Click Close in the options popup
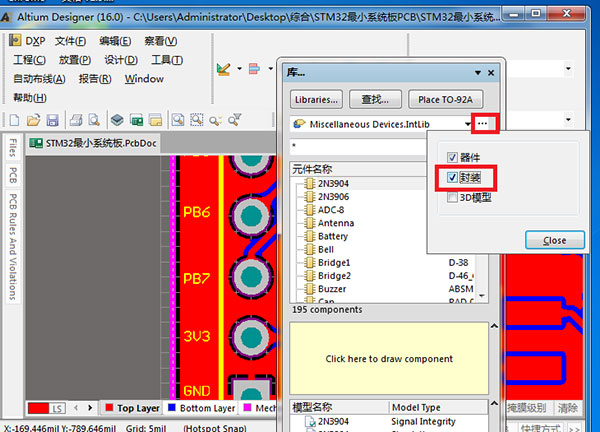The width and height of the screenshot is (600, 432). (x=555, y=240)
